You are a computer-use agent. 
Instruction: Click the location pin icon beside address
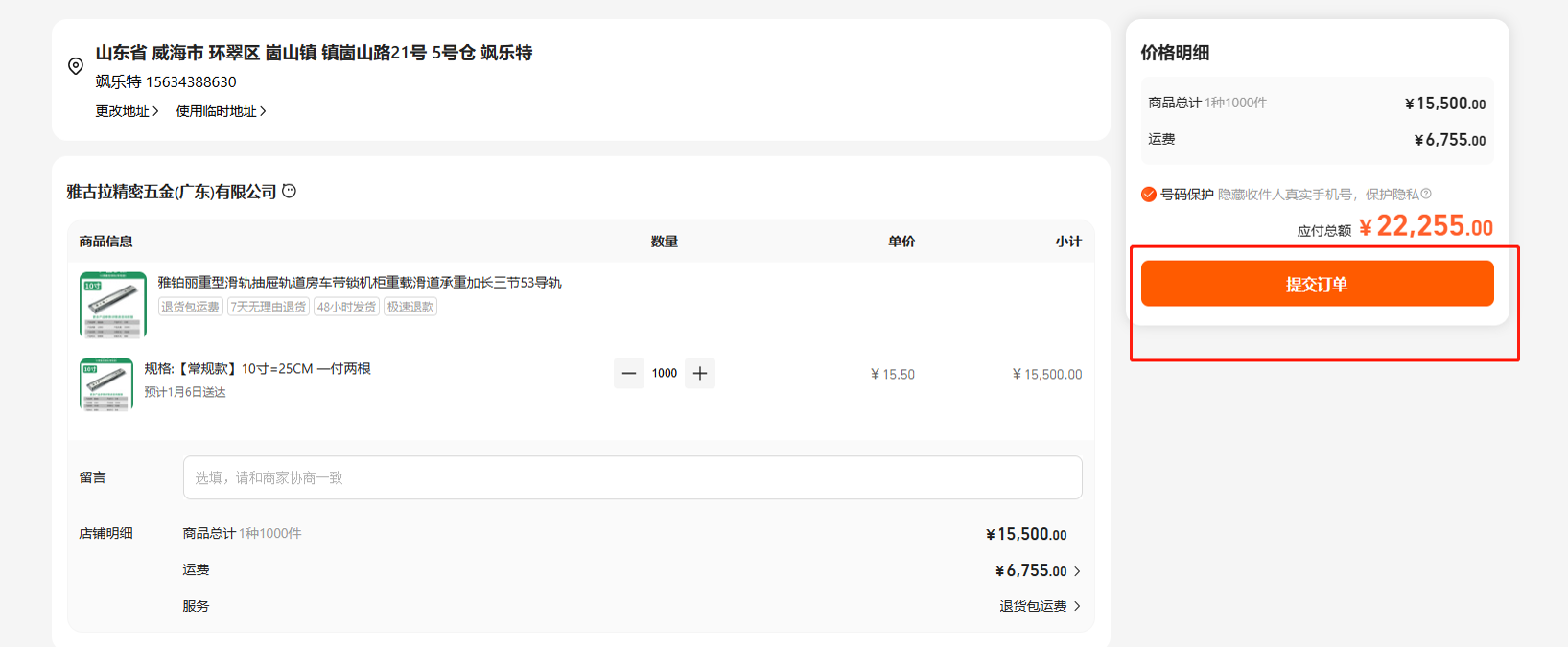click(x=76, y=66)
